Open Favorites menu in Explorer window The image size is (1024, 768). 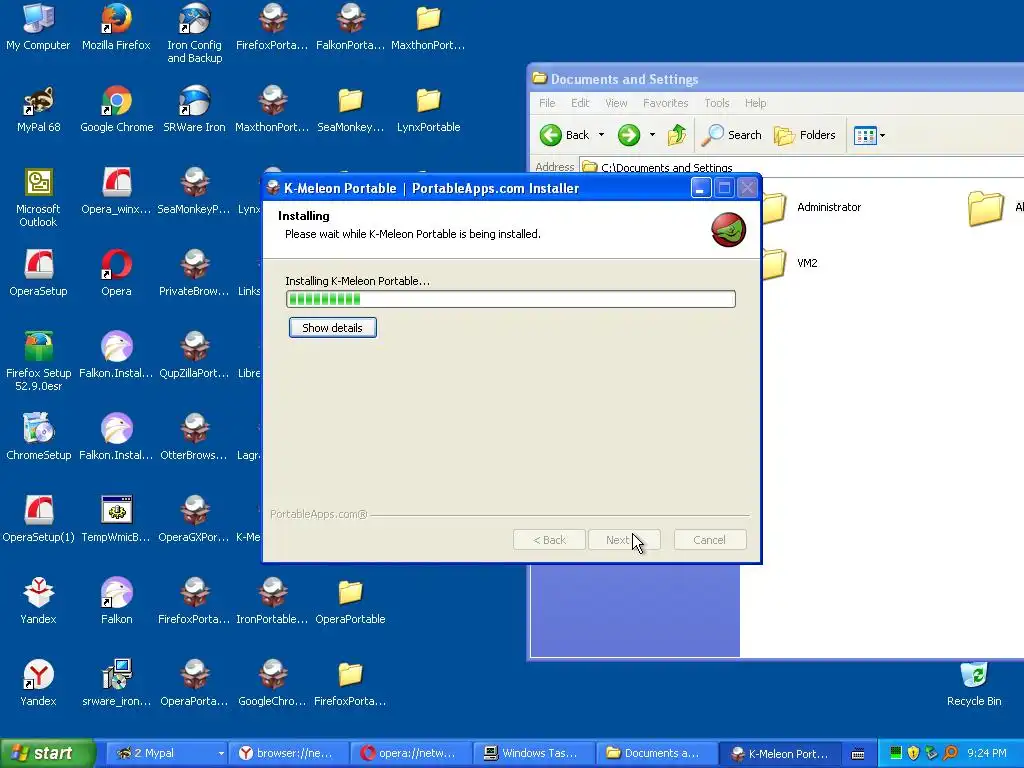point(665,103)
